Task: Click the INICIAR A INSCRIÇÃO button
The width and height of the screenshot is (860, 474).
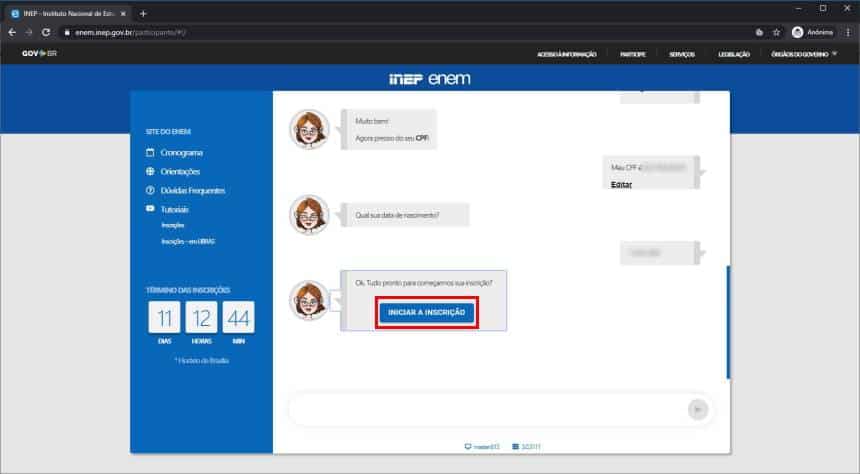Action: 427,312
